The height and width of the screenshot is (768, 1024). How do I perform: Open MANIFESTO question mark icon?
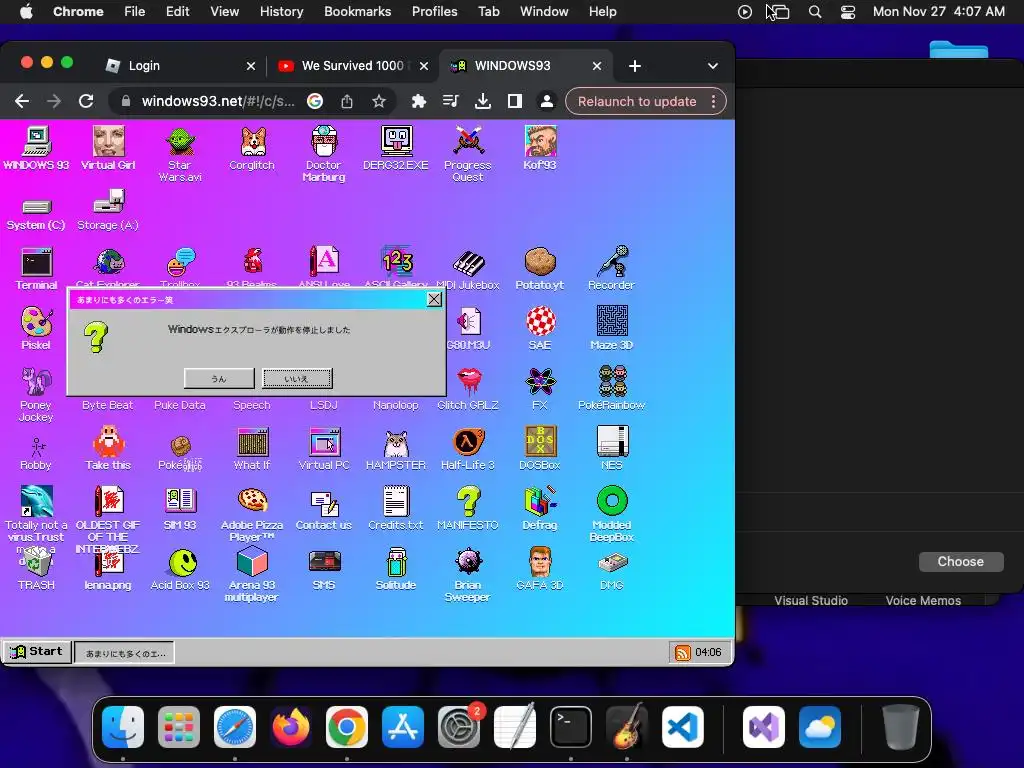[468, 508]
